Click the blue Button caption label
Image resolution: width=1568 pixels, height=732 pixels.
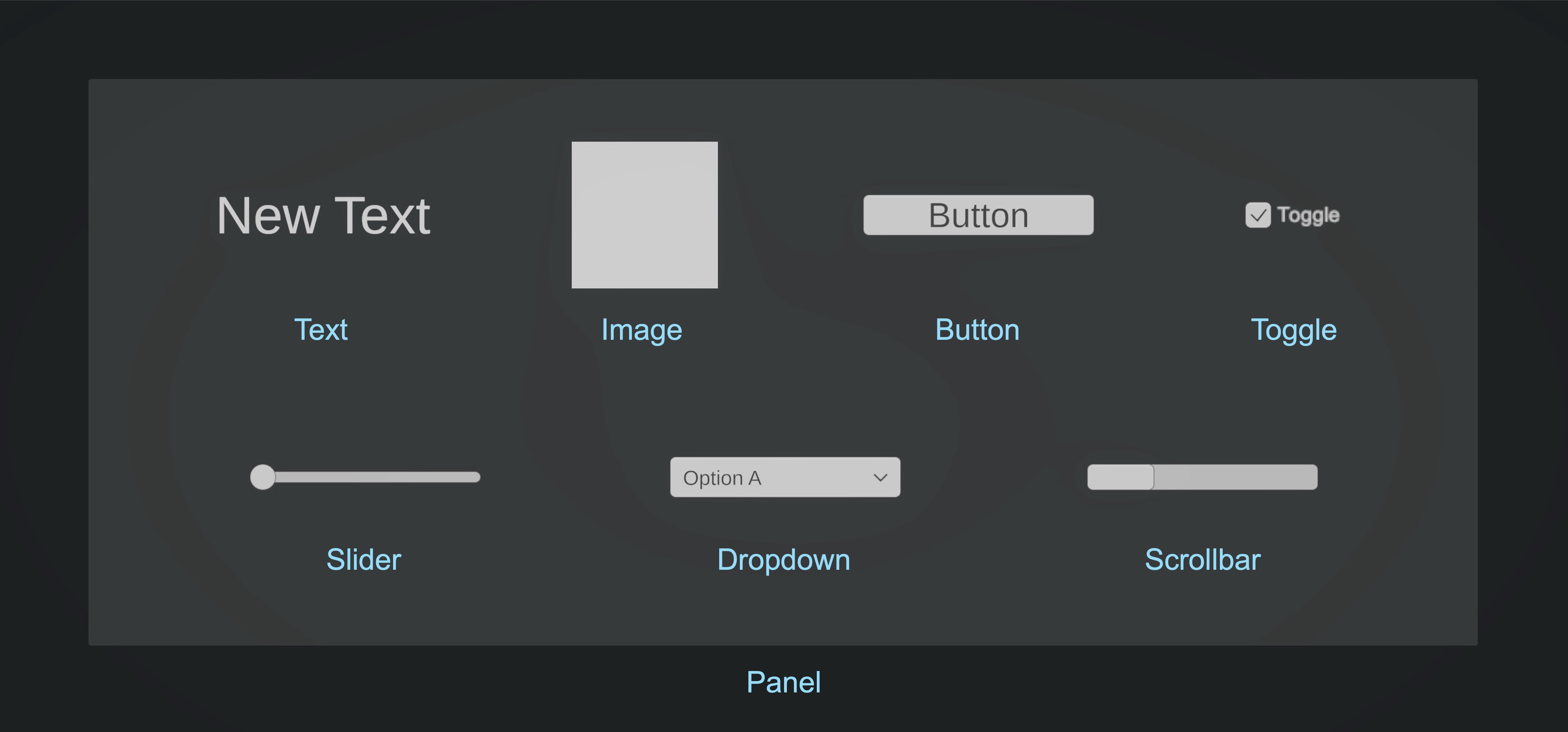click(x=977, y=329)
